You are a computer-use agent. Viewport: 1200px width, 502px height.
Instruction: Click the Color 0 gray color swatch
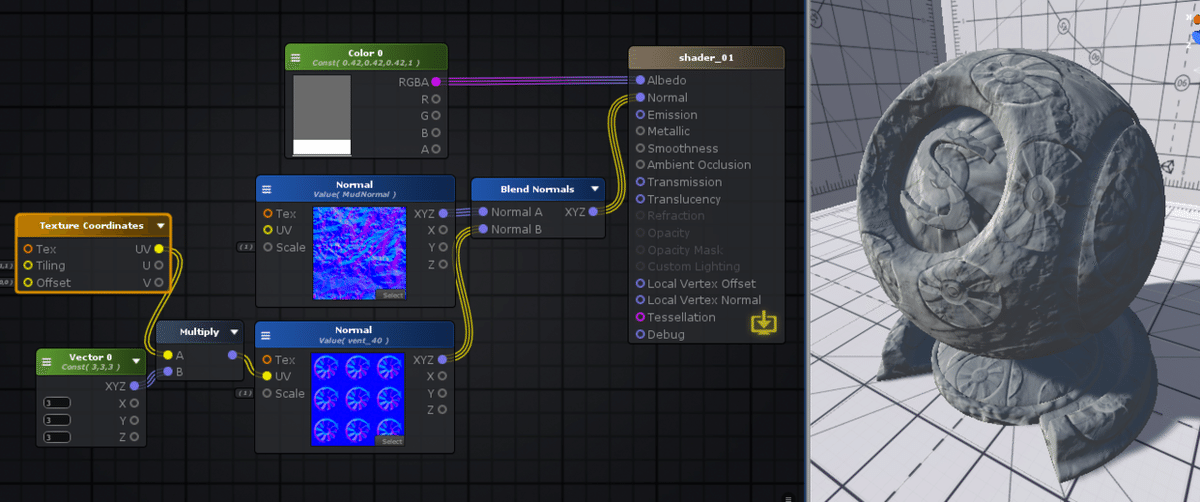coord(322,107)
